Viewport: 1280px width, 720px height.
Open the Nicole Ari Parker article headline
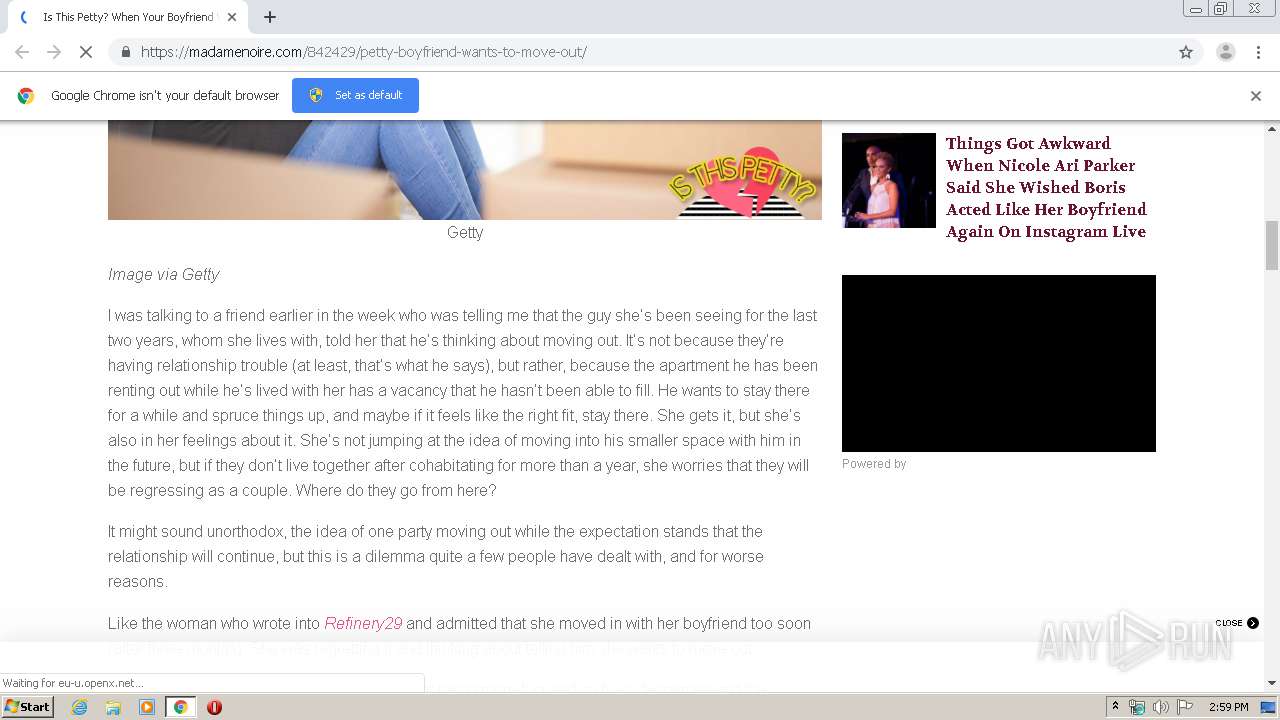[x=1046, y=187]
